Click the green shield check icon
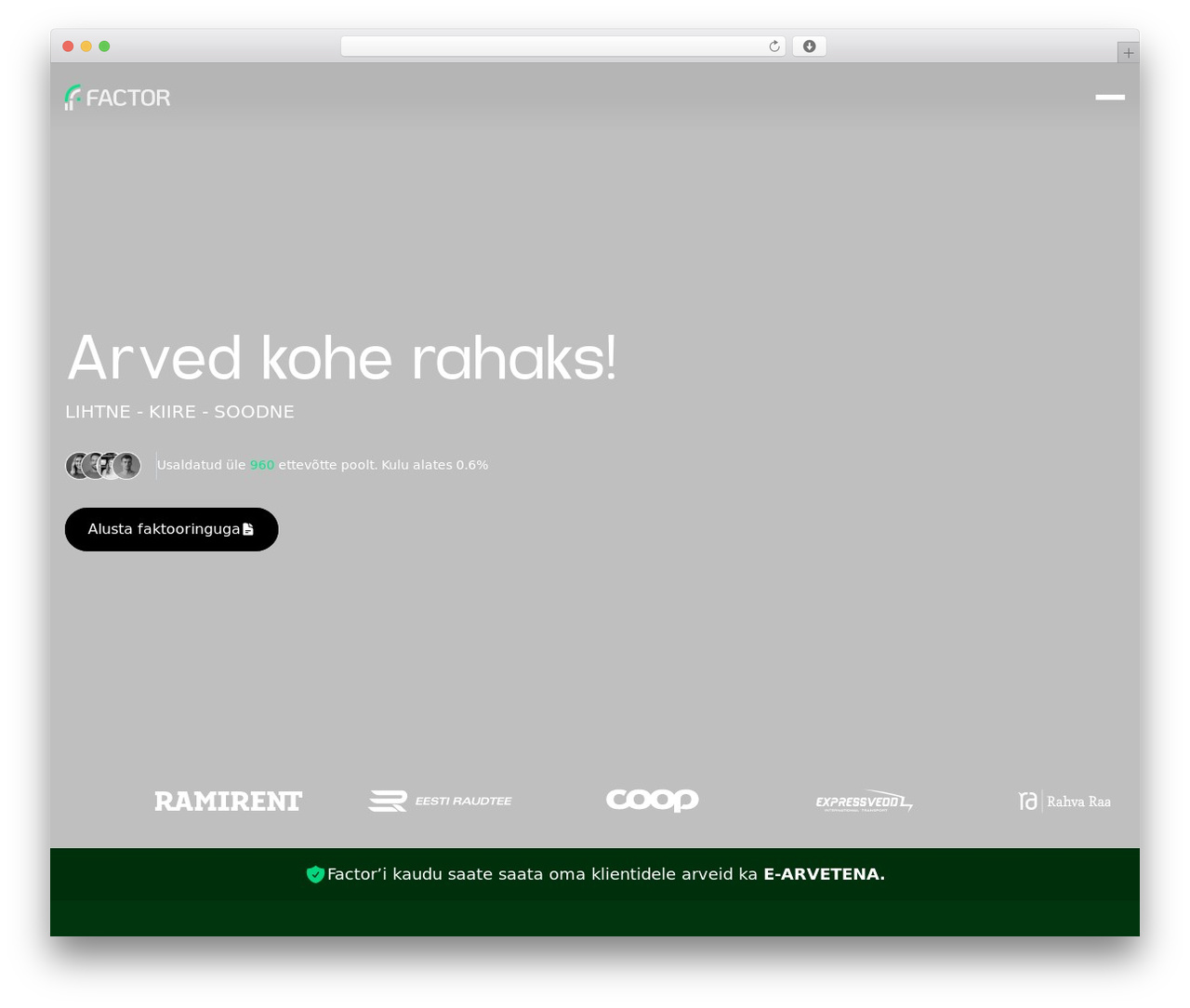Image resolution: width=1190 pixels, height=1008 pixels. coord(315,874)
